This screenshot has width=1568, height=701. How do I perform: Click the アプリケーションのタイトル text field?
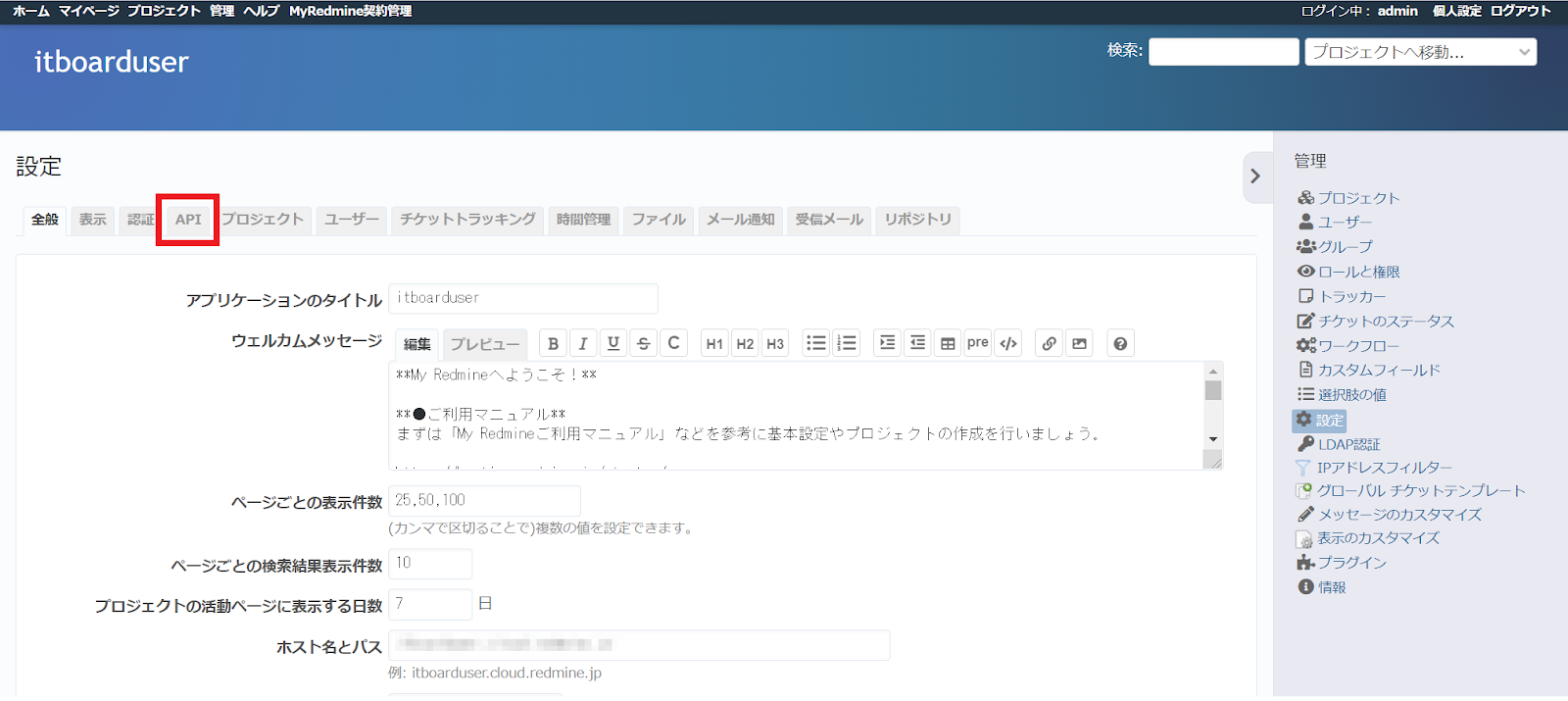click(523, 298)
